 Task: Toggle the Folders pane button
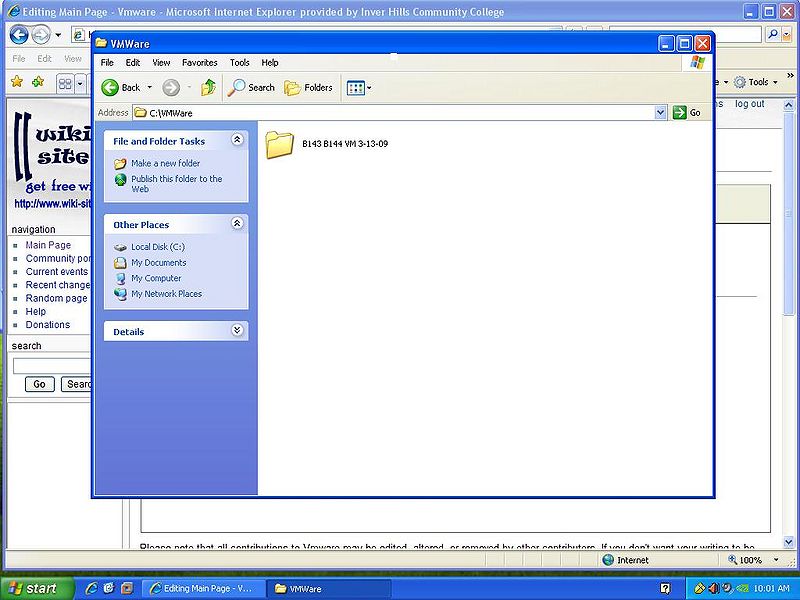click(x=308, y=88)
